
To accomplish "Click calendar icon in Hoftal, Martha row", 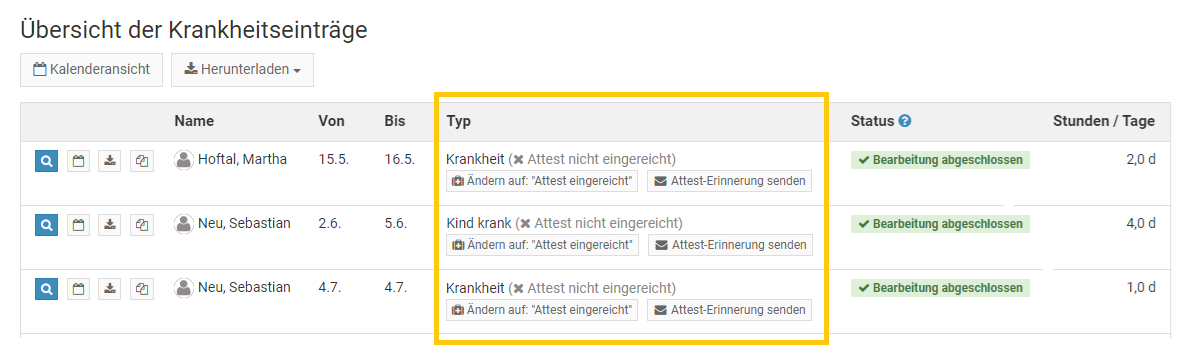I will [x=79, y=161].
